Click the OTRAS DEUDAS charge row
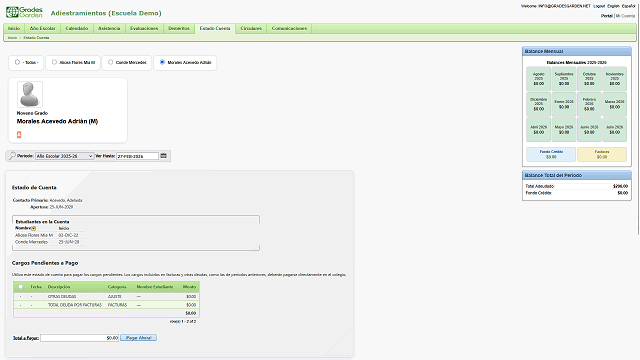This screenshot has width=640, height=360. tap(106, 296)
